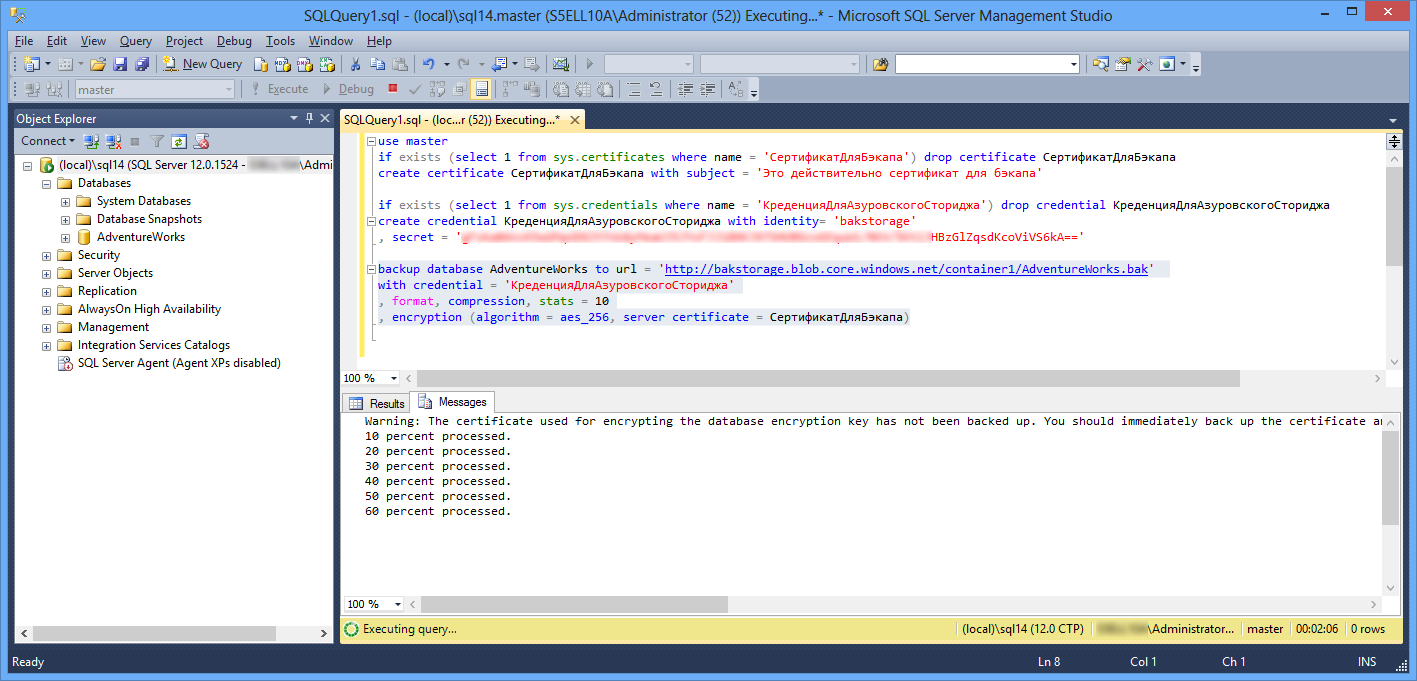Viewport: 1417px width, 681px height.
Task: Switch to the Results tab
Action: (377, 403)
